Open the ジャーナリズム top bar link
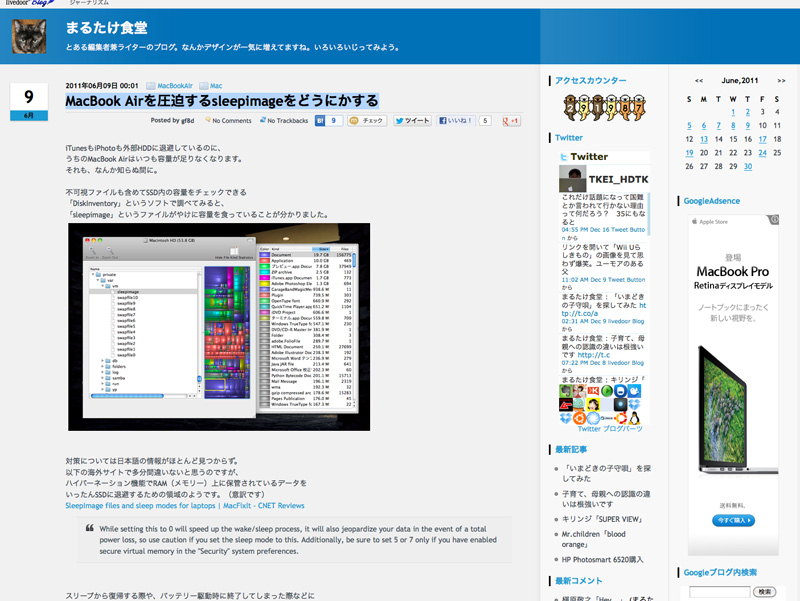Image resolution: width=800 pixels, height=601 pixels. point(89,3)
